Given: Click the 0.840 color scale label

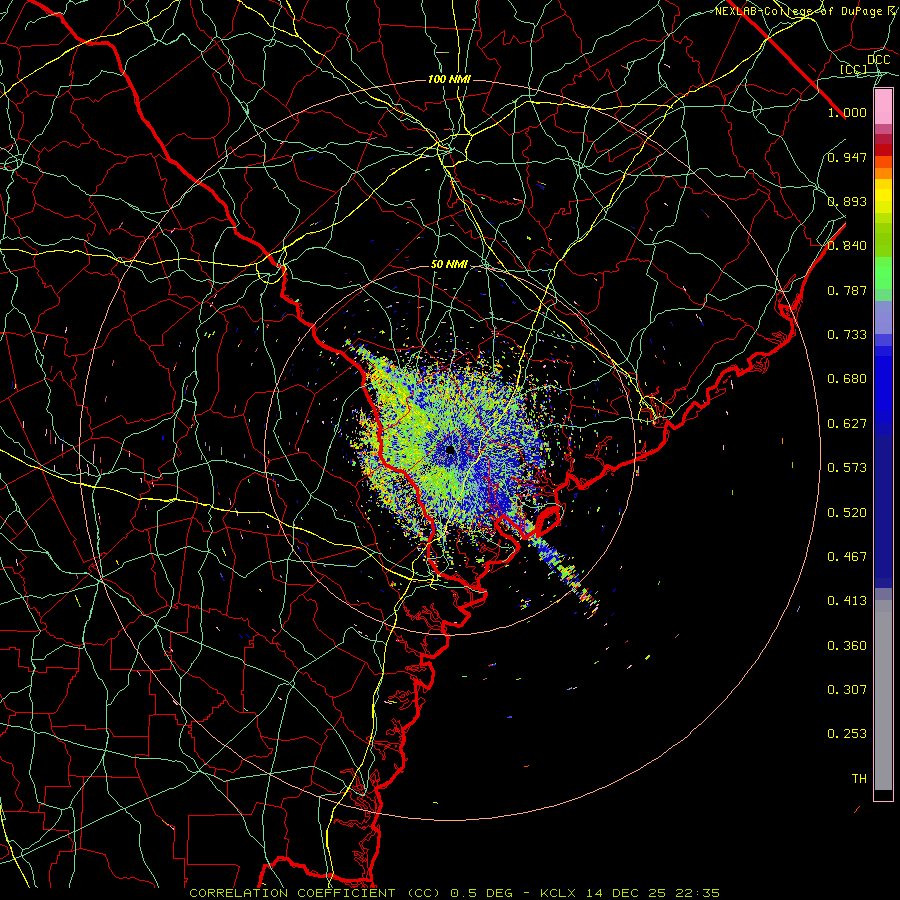Looking at the screenshot, I should point(847,246).
